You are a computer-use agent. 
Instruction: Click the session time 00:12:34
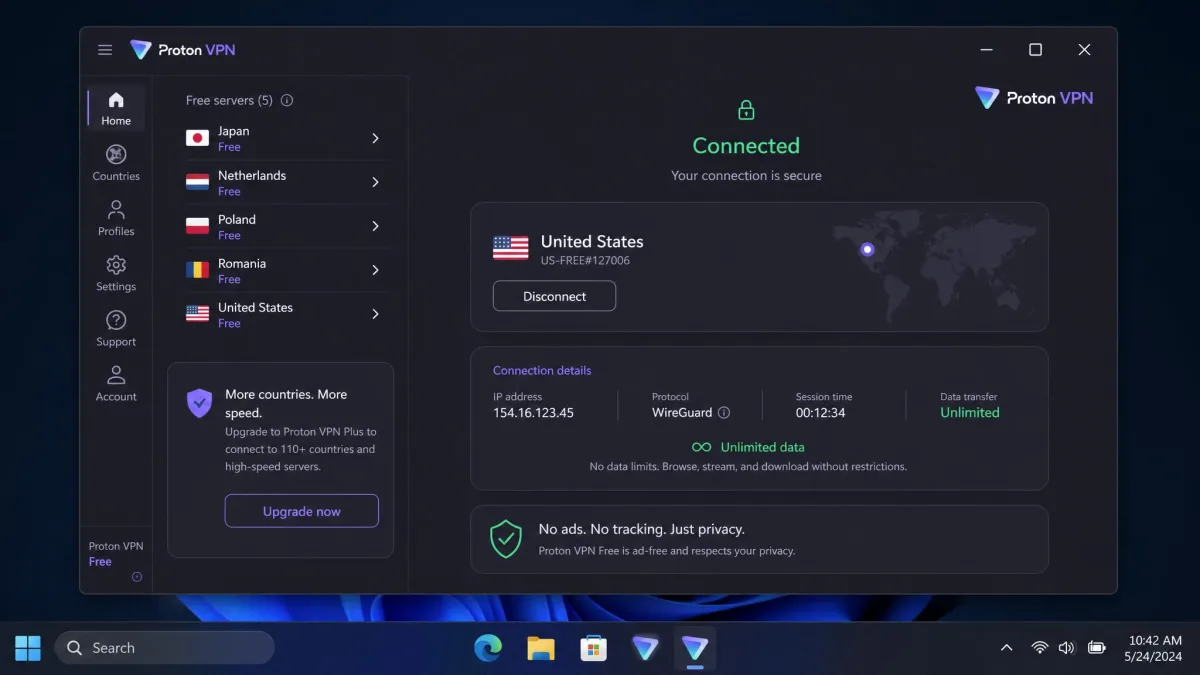[820, 413]
